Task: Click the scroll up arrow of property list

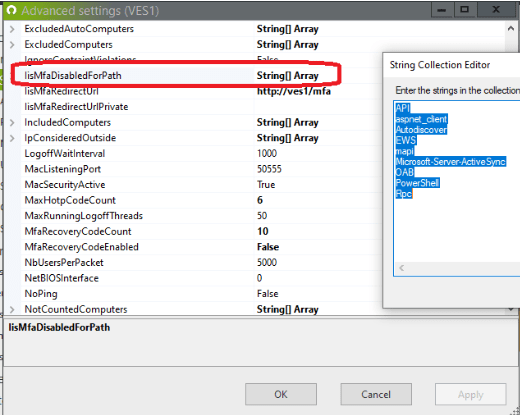Action: pyautogui.click(x=511, y=29)
